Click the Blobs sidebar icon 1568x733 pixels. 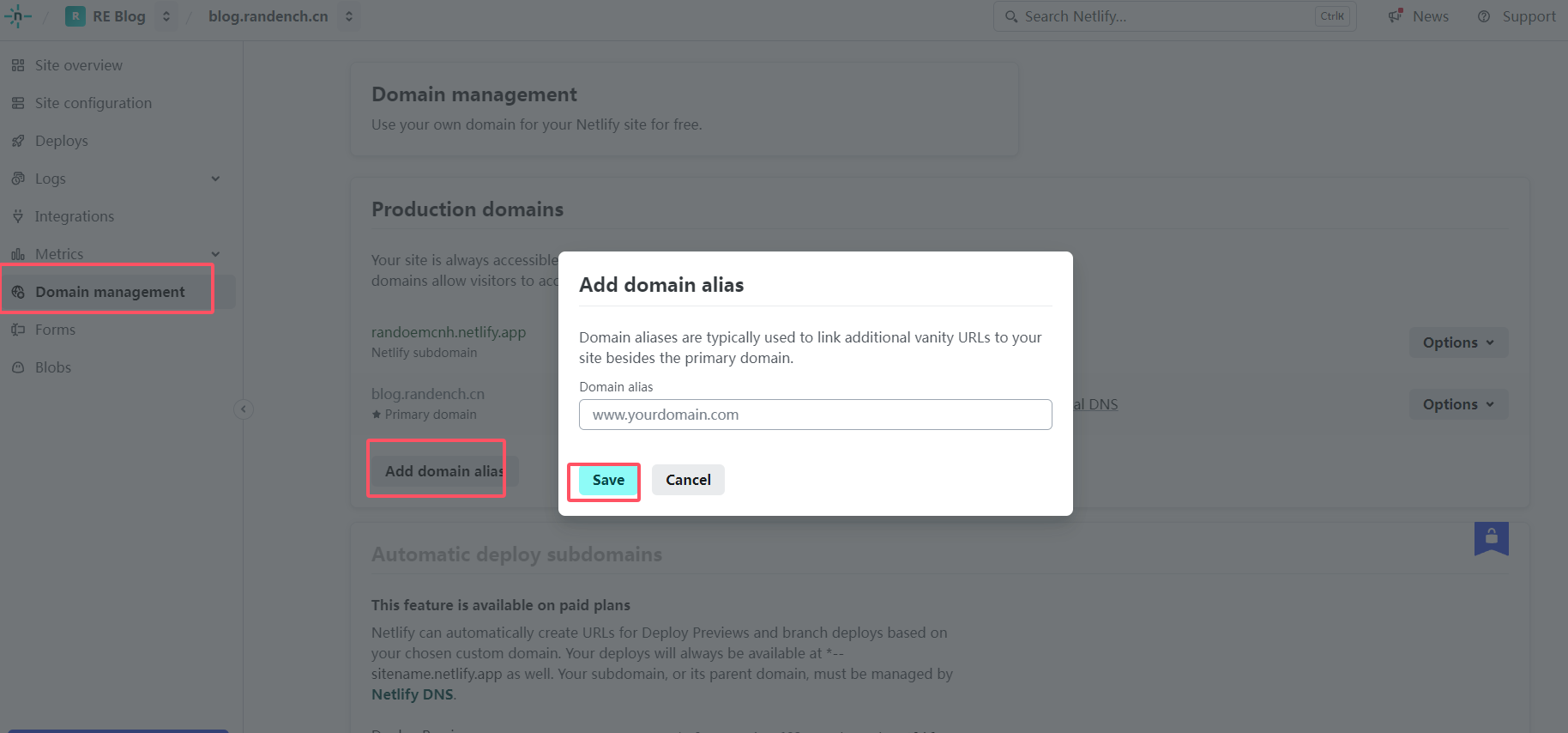18,367
